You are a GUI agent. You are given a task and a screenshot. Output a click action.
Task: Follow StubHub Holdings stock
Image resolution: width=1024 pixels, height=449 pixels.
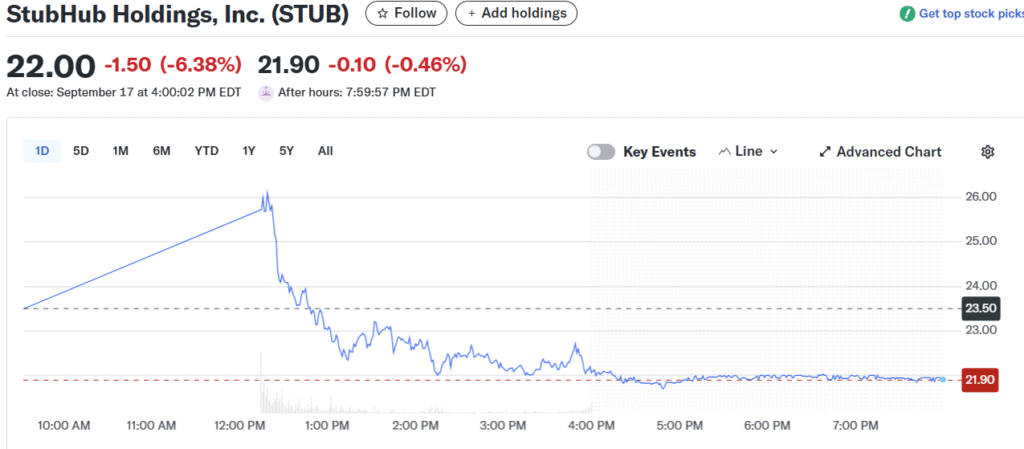(x=406, y=13)
